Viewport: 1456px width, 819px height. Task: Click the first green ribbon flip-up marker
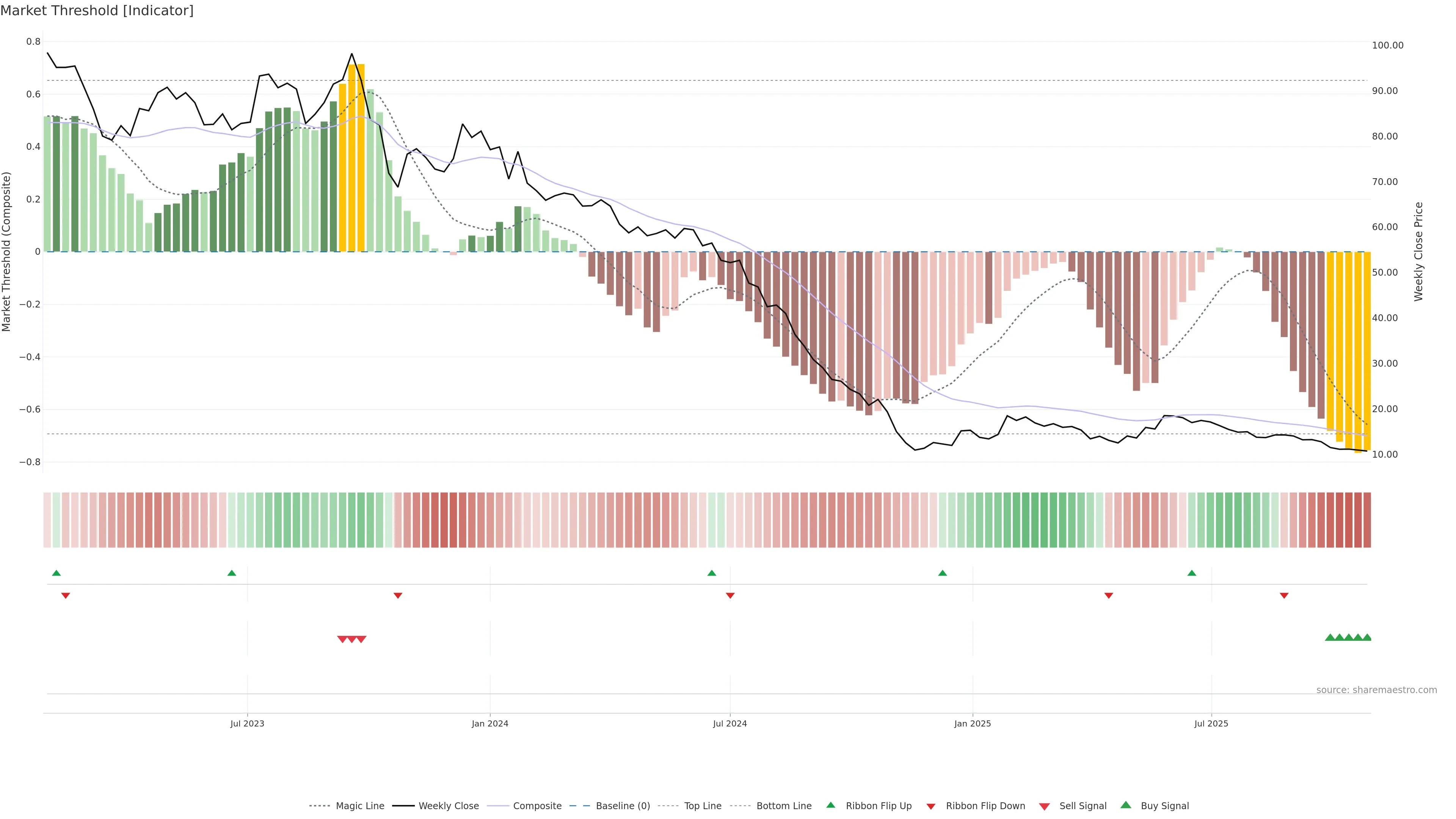tap(56, 573)
